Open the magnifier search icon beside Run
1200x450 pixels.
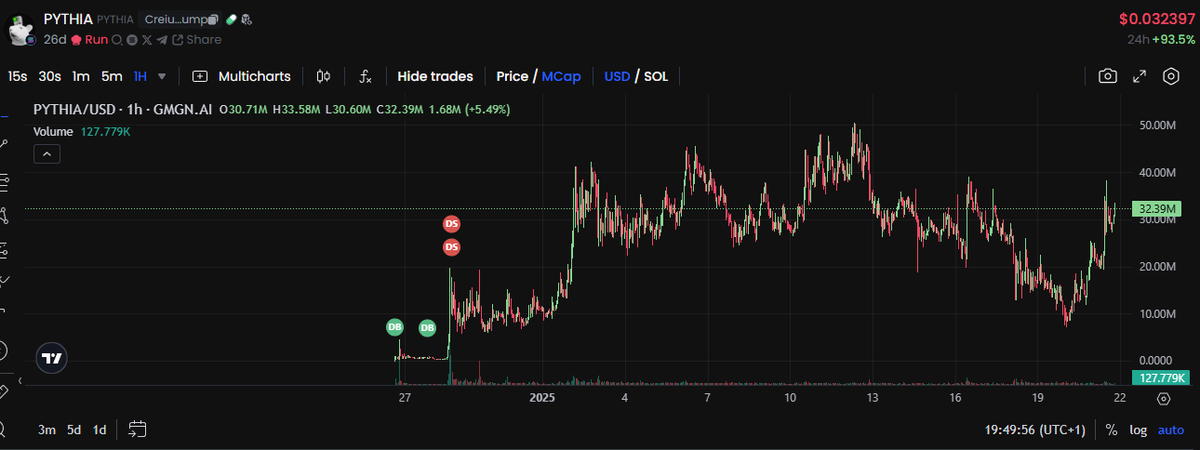tap(116, 39)
